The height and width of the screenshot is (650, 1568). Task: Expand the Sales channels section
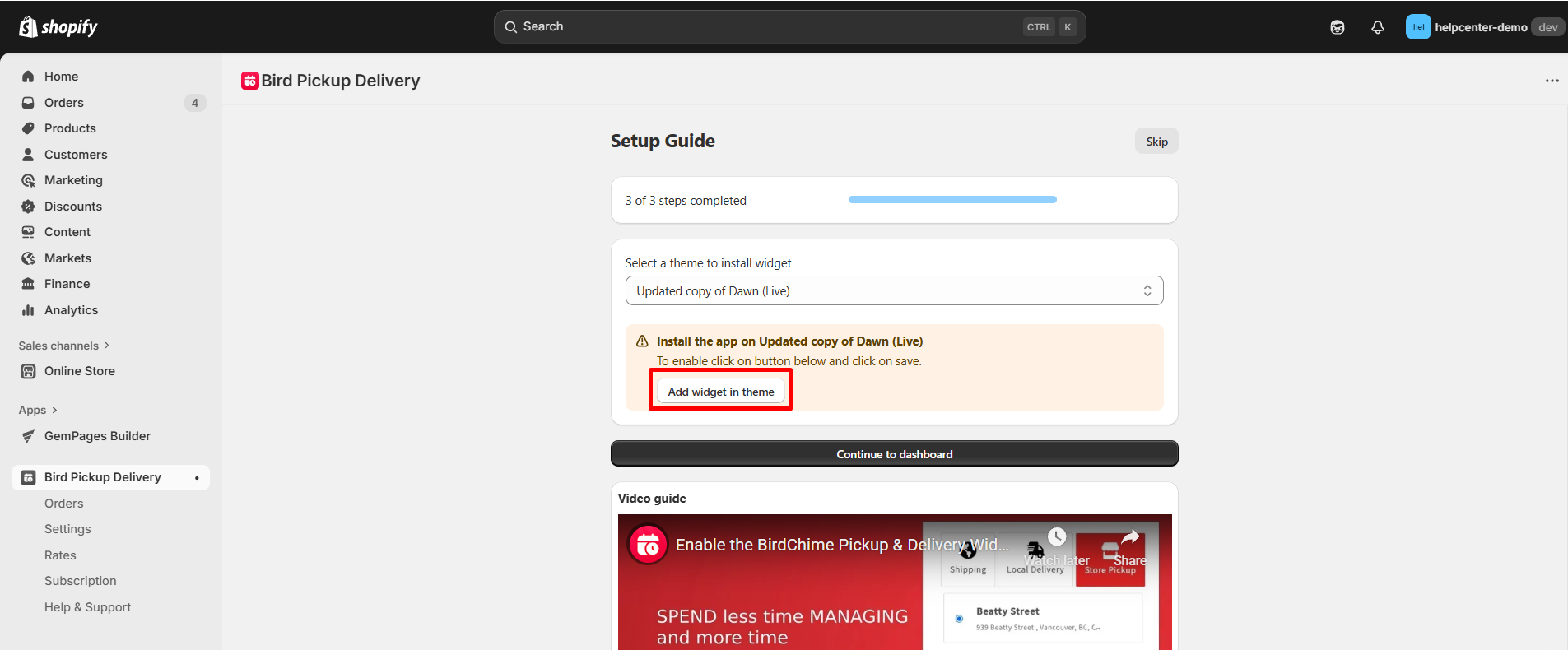click(x=64, y=346)
